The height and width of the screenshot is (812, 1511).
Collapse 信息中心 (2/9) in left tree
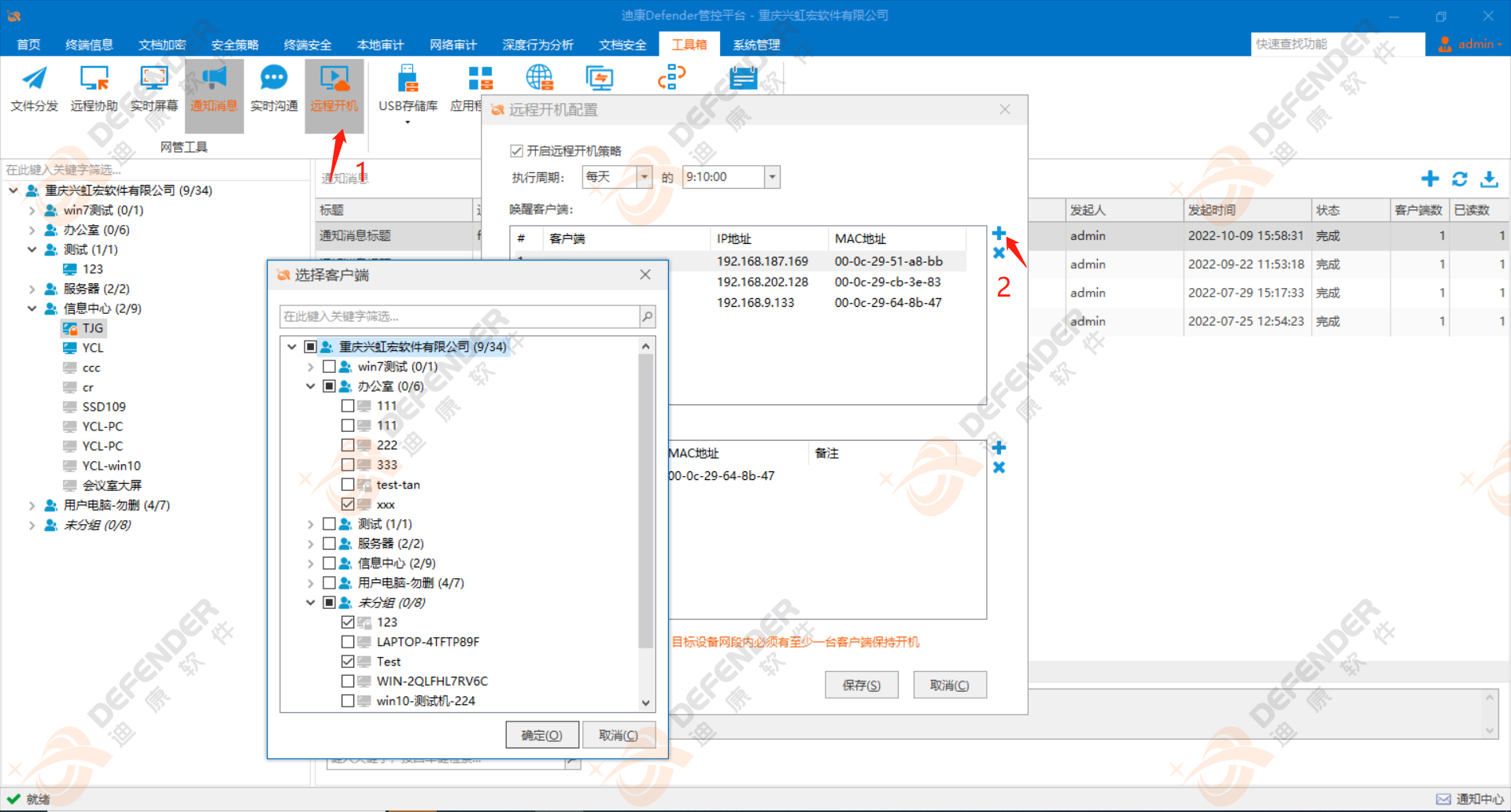tap(31, 308)
